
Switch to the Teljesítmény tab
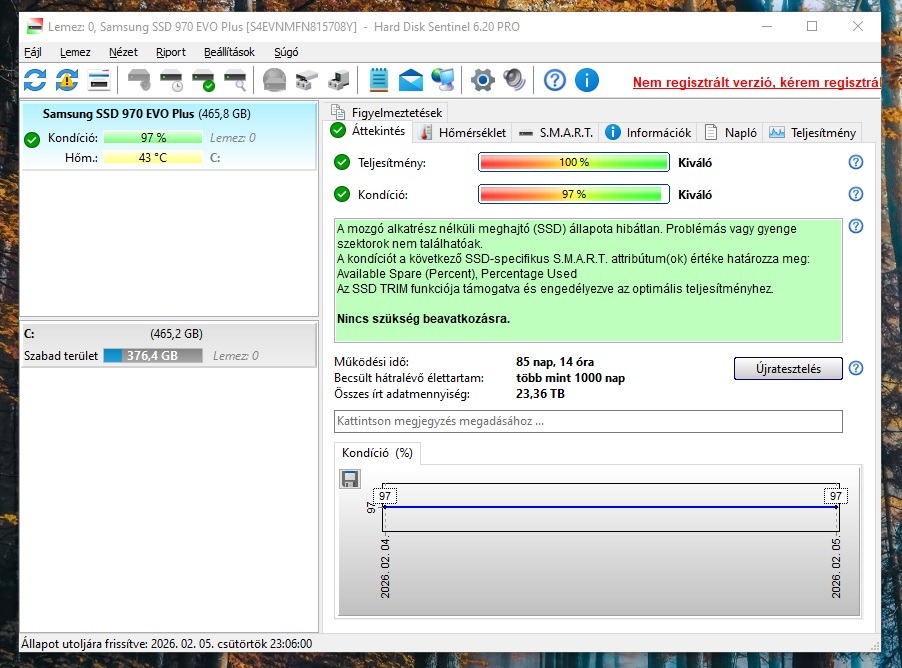pos(813,133)
